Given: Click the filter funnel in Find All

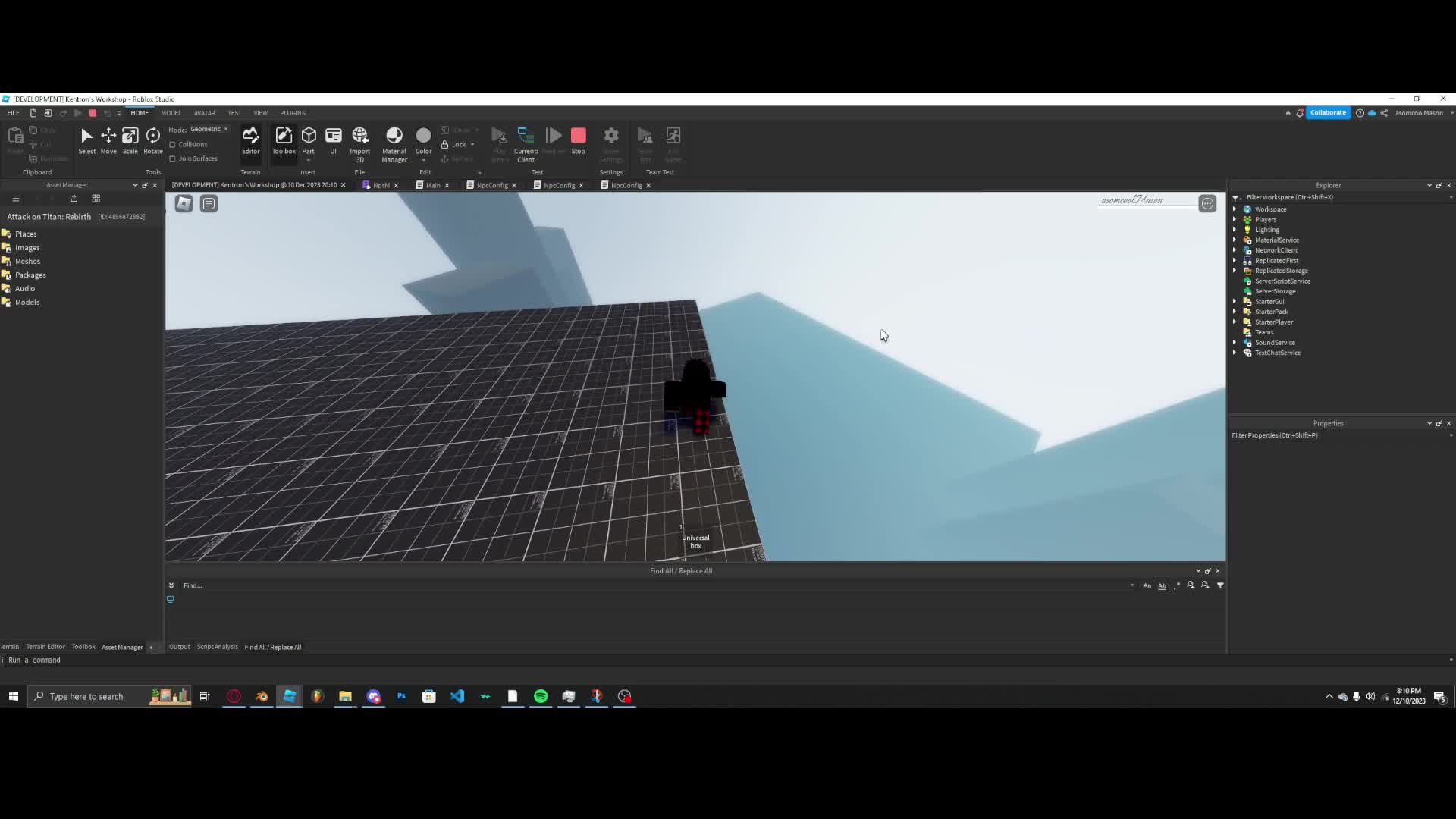Looking at the screenshot, I should (1220, 585).
